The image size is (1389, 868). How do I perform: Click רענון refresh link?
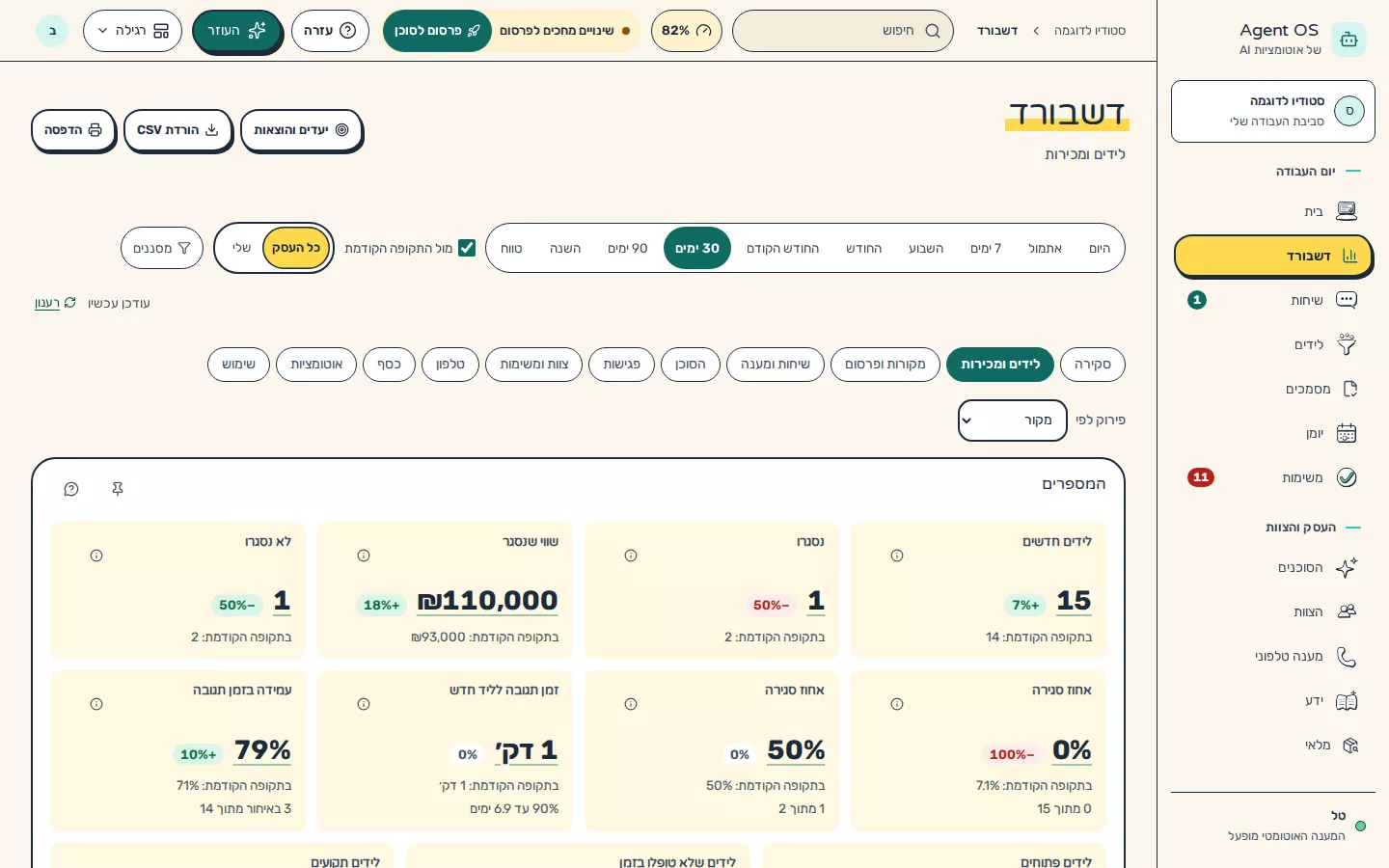[55, 303]
